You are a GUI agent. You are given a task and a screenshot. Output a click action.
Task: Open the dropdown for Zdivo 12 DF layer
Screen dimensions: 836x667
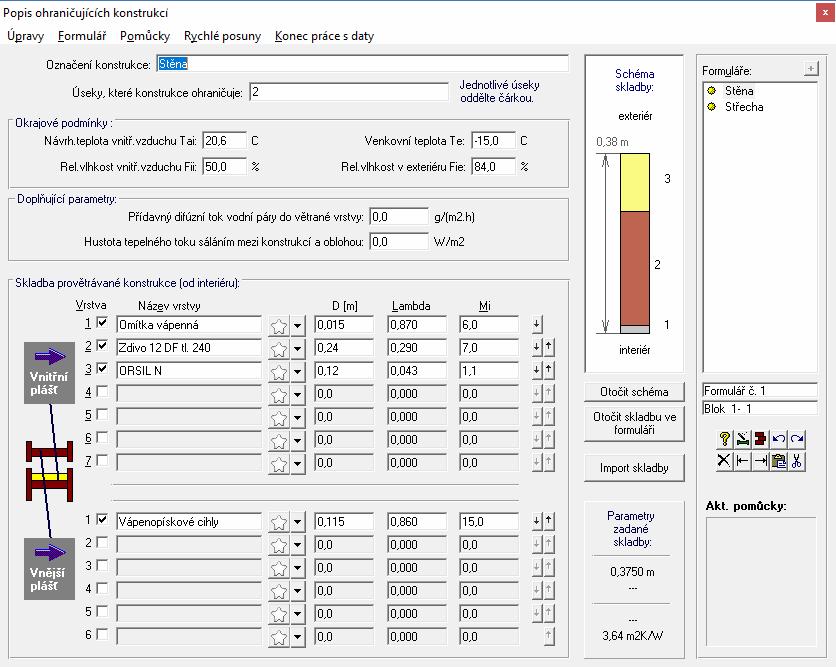click(x=298, y=349)
